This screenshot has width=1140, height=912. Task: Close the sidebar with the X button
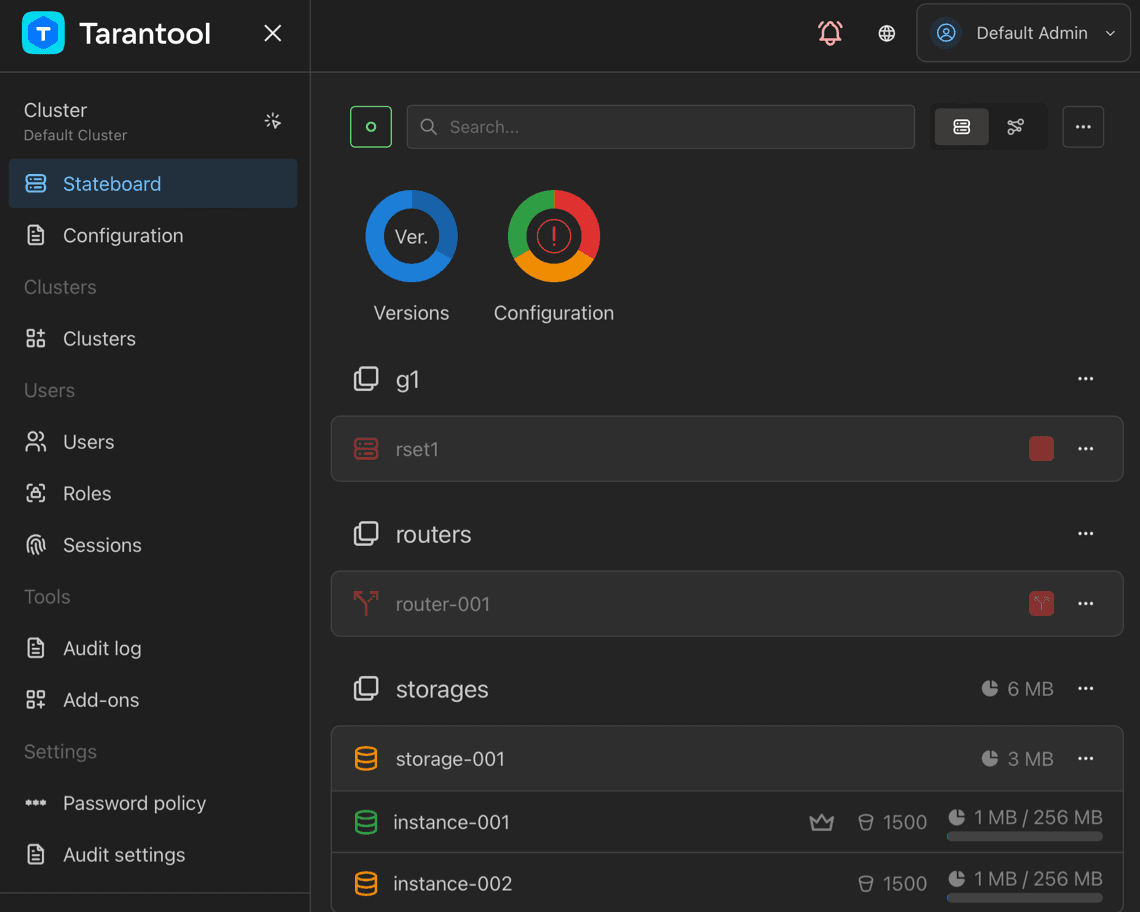pos(273,33)
